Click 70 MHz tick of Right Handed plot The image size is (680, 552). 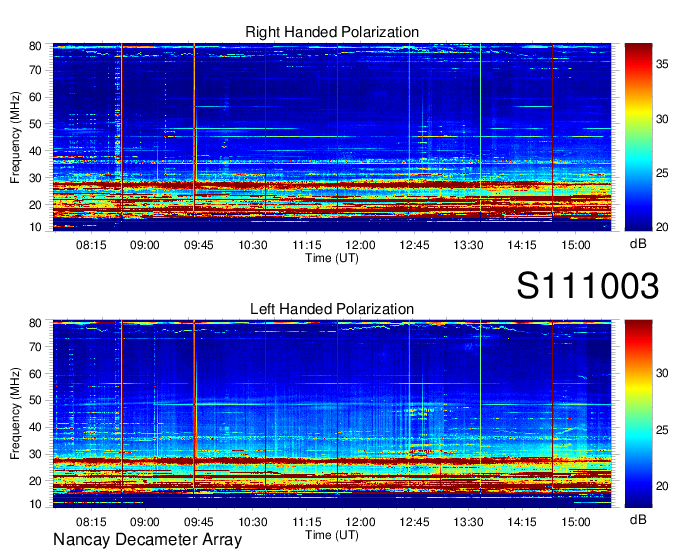coord(35,70)
